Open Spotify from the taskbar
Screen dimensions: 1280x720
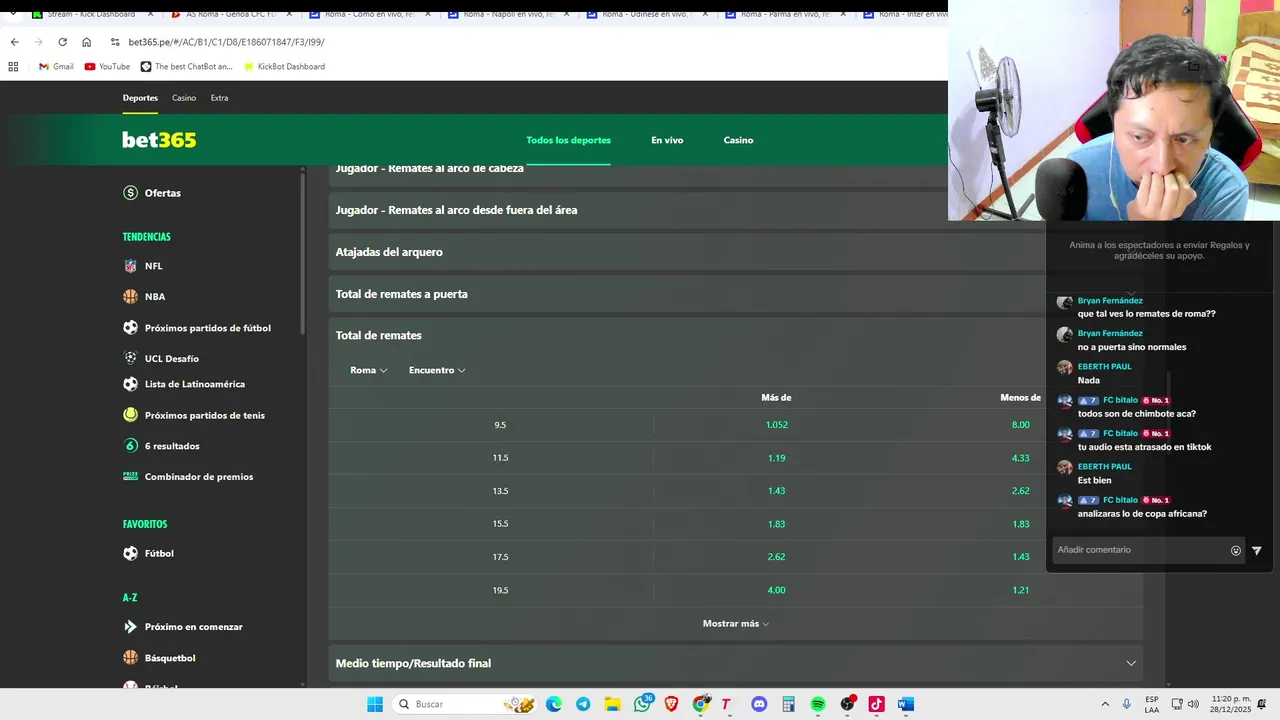pyautogui.click(x=818, y=704)
